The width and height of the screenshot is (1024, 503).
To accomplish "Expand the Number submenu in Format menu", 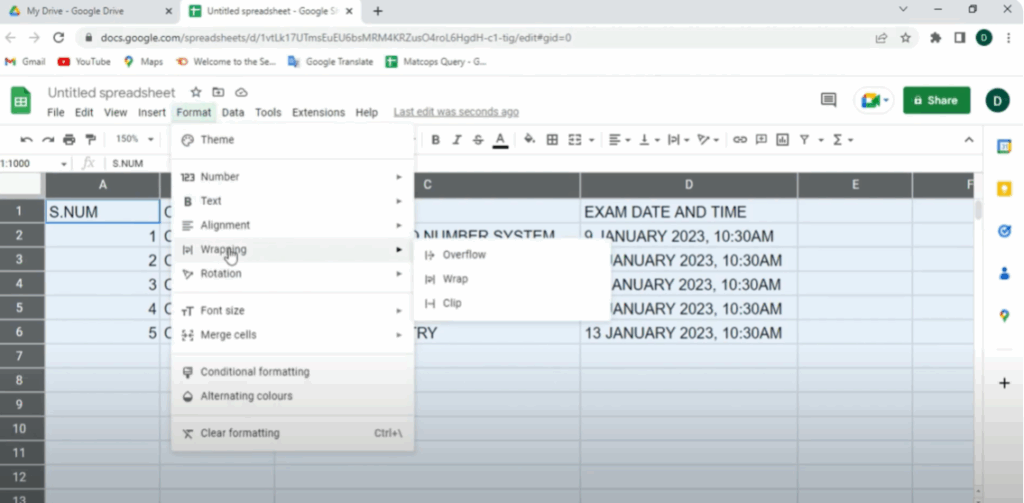I will 291,177.
